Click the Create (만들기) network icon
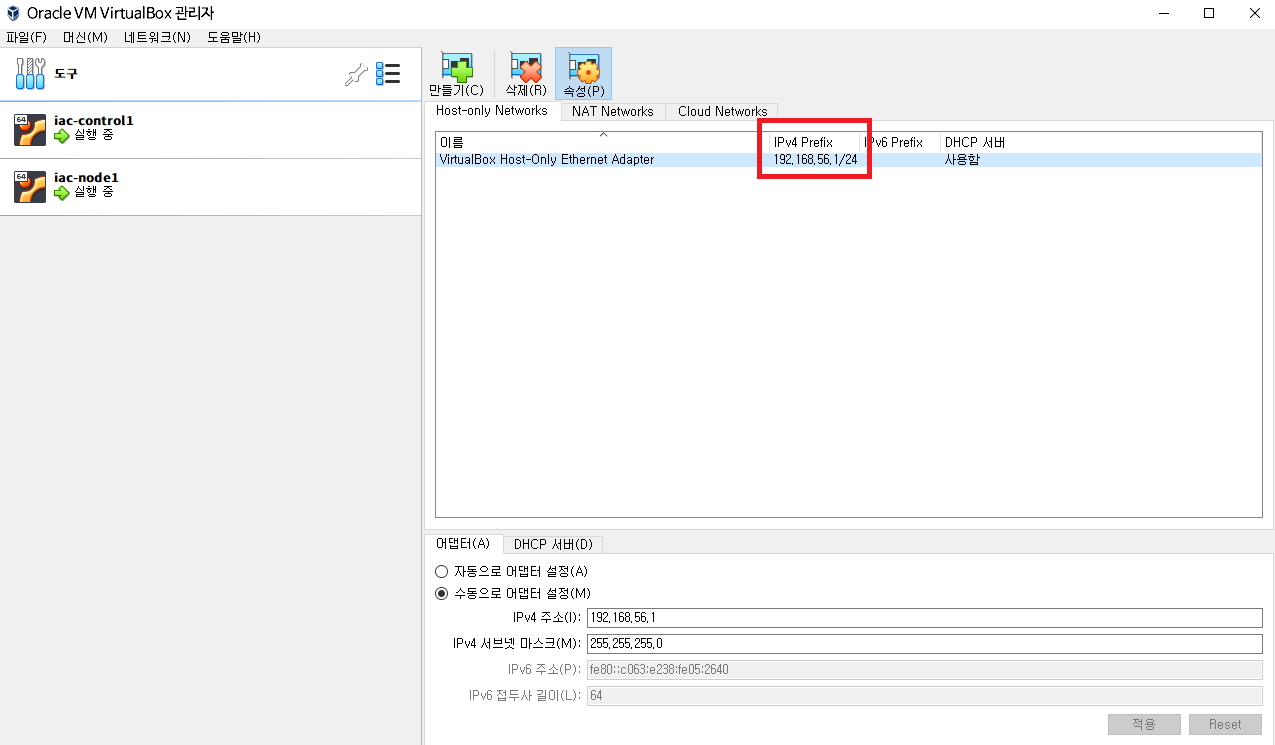Screen dimensions: 1275x745 pos(456,67)
